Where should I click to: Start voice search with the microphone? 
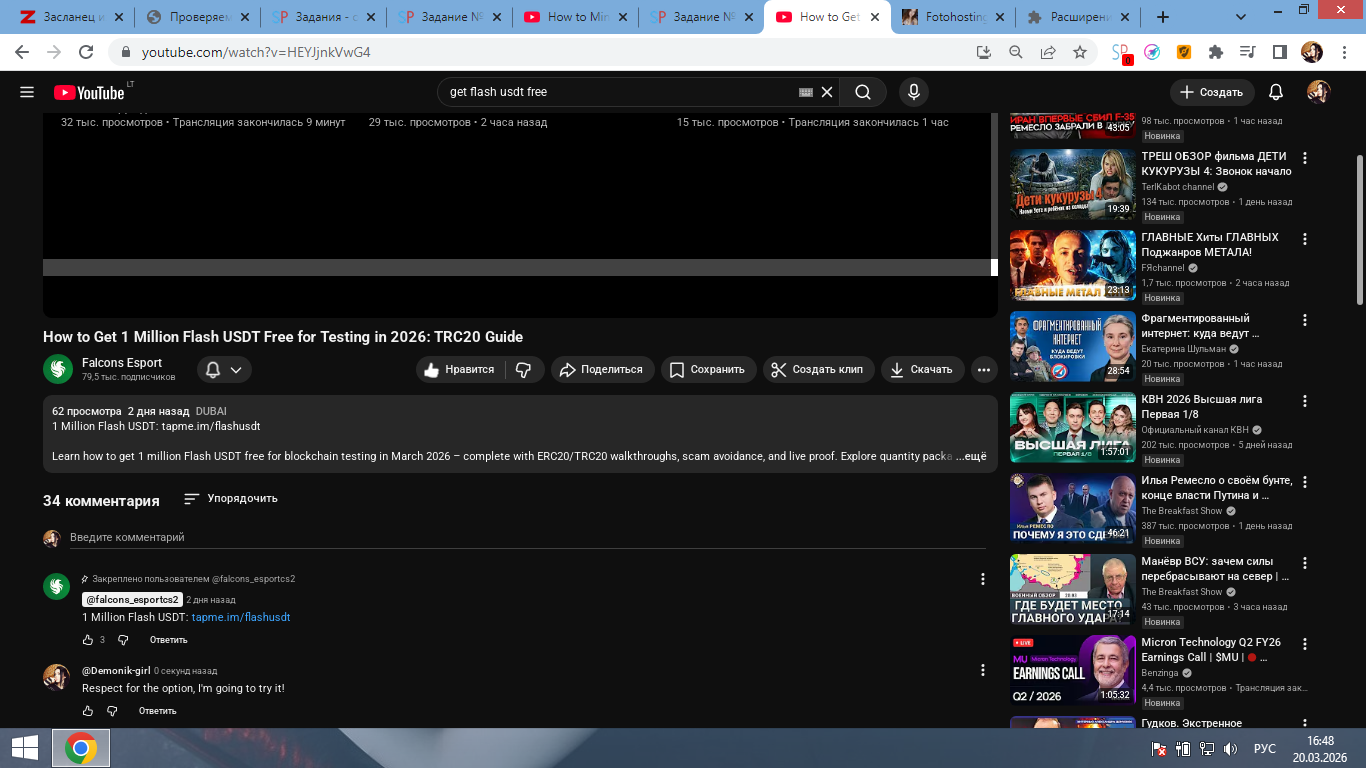pyautogui.click(x=913, y=92)
